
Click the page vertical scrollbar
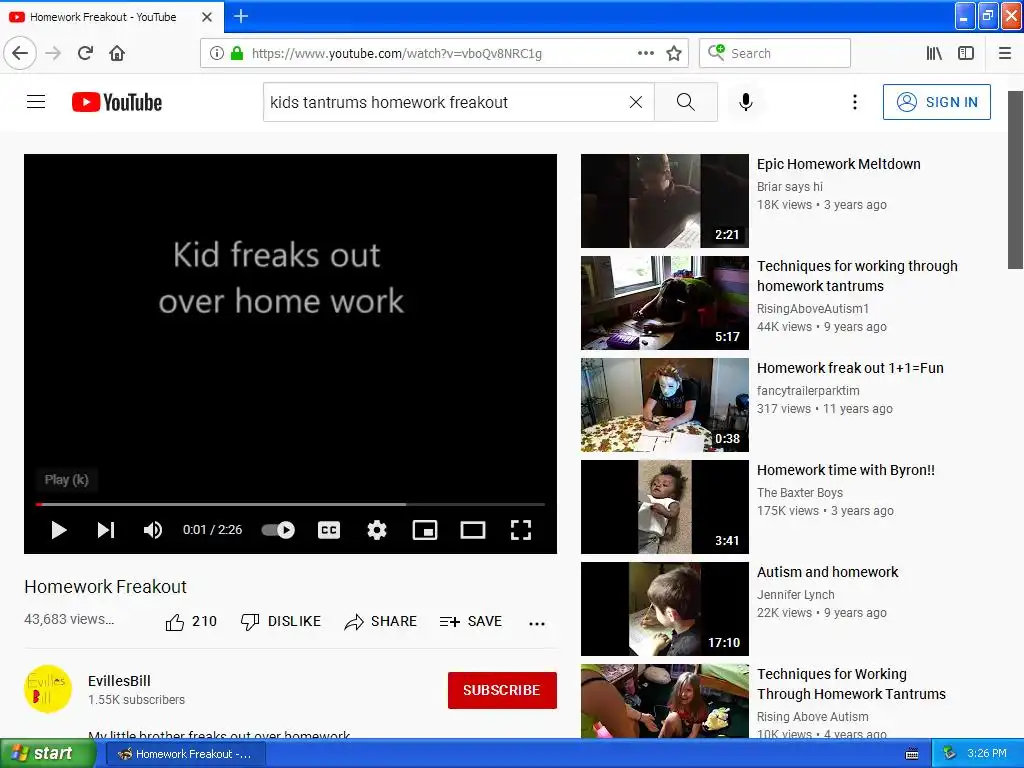point(1015,180)
